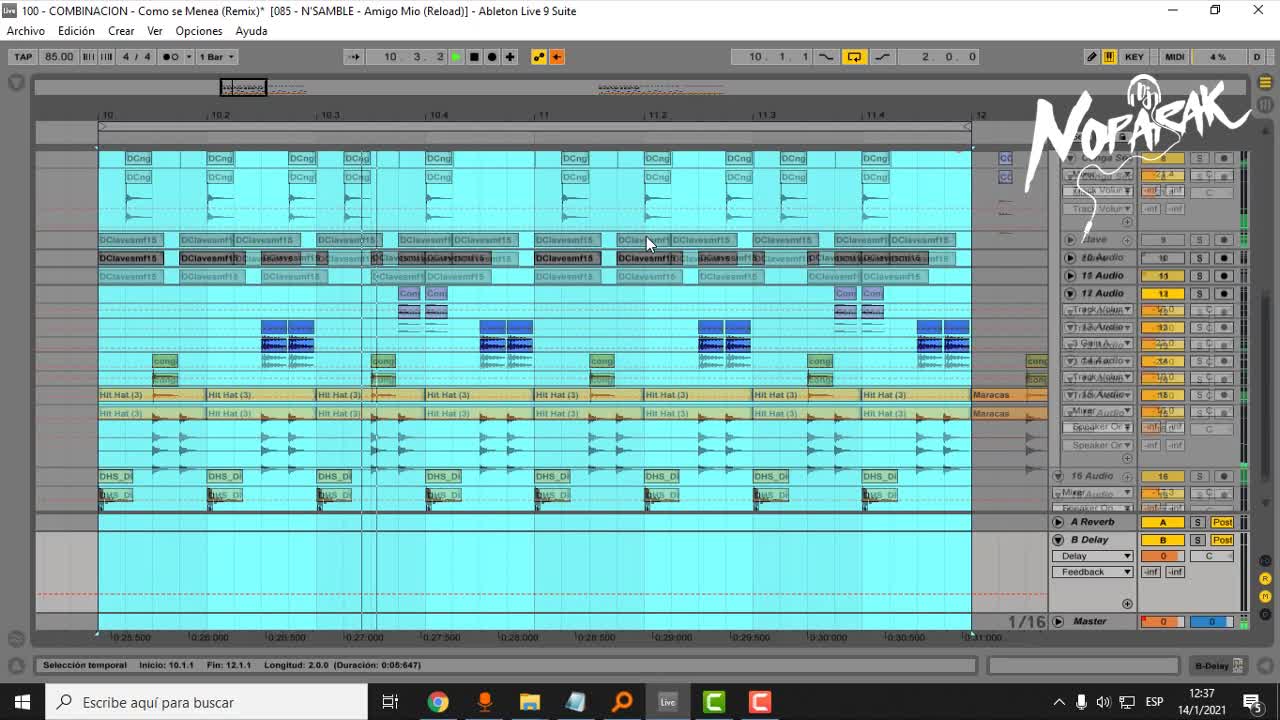Open the Archivo menu

(26, 31)
